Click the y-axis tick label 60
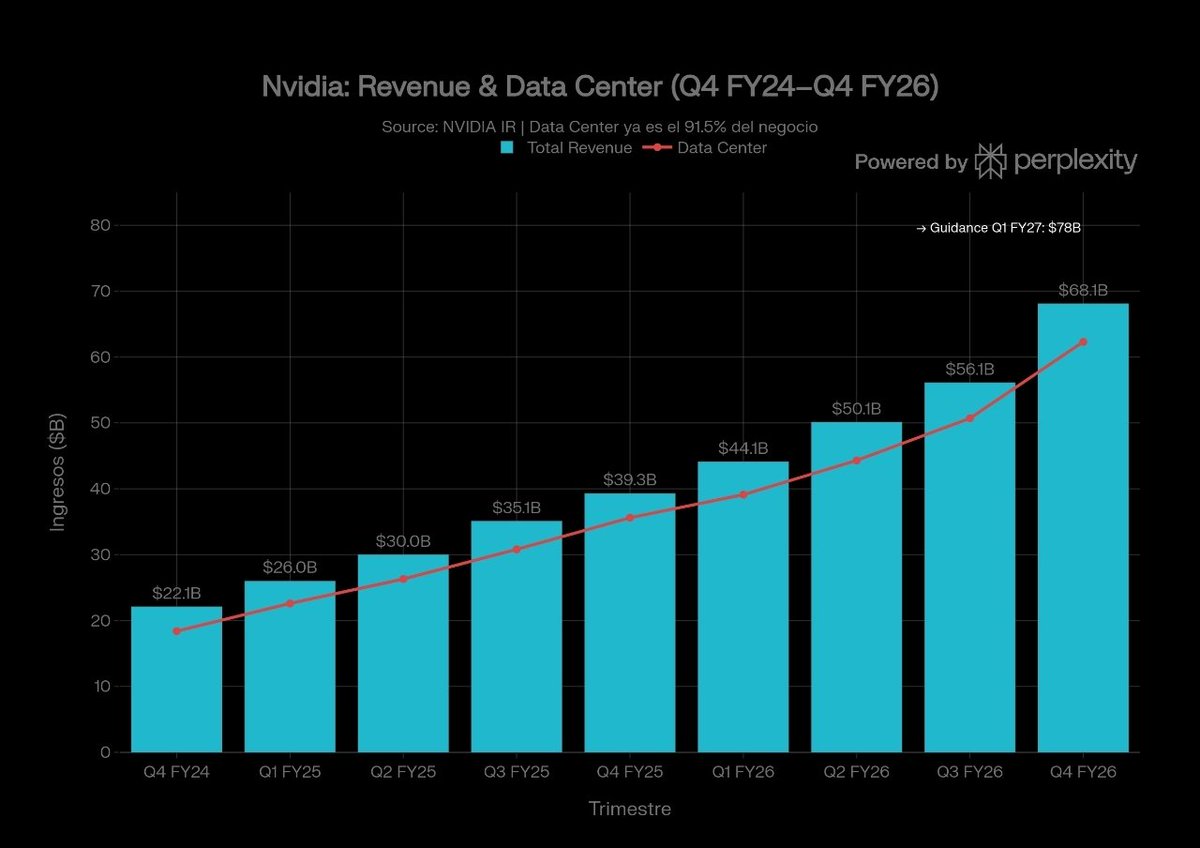The image size is (1200, 848). click(99, 357)
